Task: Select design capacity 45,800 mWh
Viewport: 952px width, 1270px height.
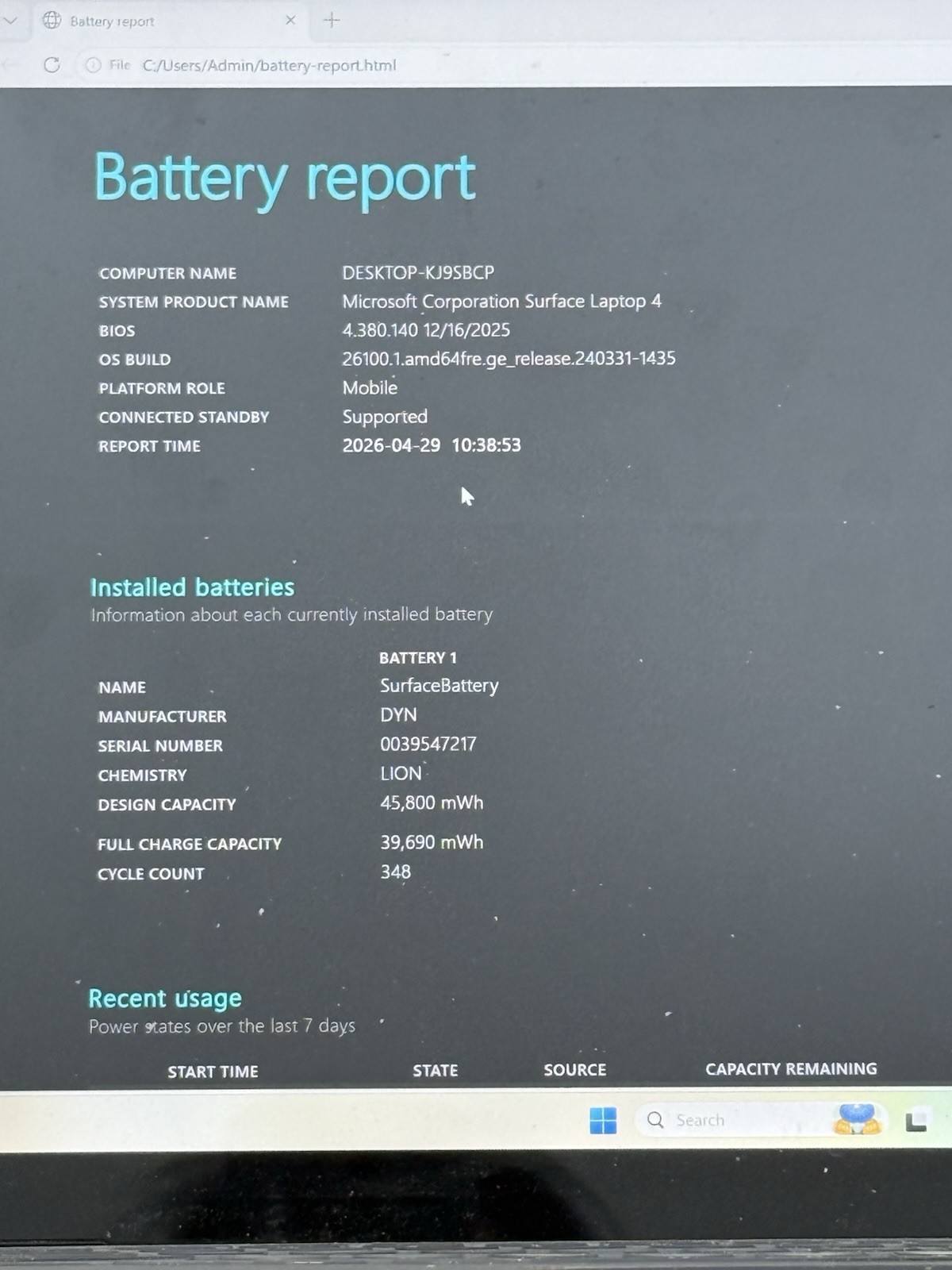Action: (x=432, y=802)
